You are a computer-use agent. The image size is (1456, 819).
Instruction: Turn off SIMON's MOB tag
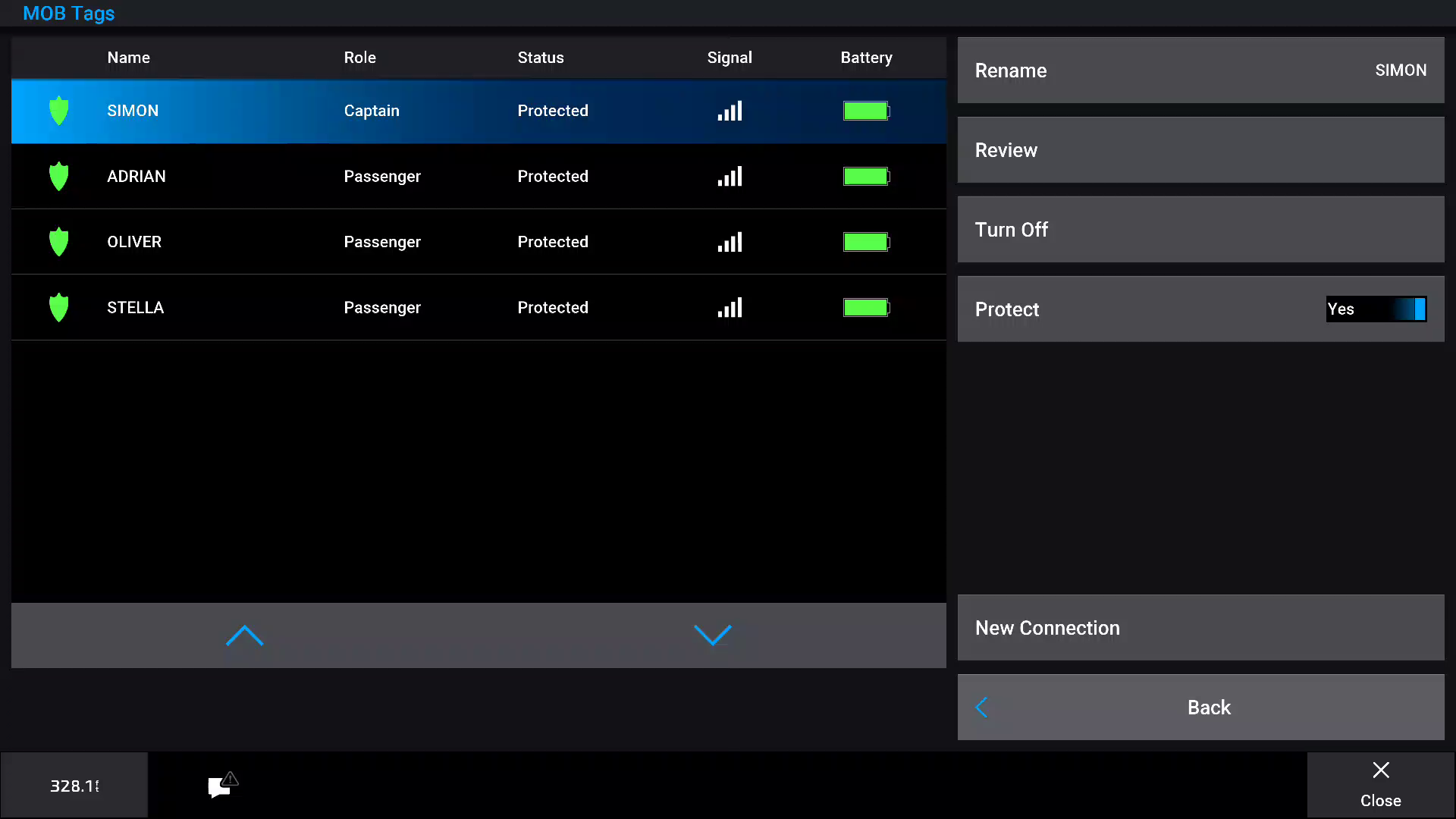[1200, 229]
